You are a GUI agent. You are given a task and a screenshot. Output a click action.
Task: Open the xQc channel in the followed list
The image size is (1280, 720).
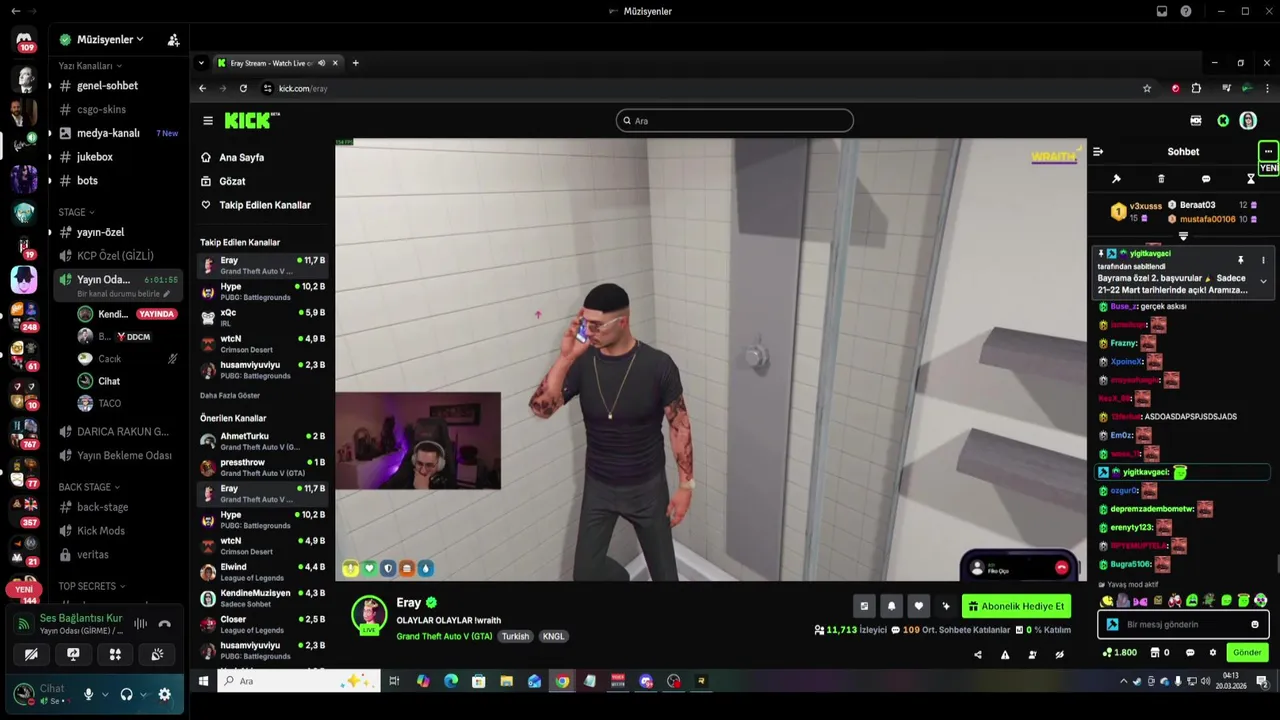262,317
